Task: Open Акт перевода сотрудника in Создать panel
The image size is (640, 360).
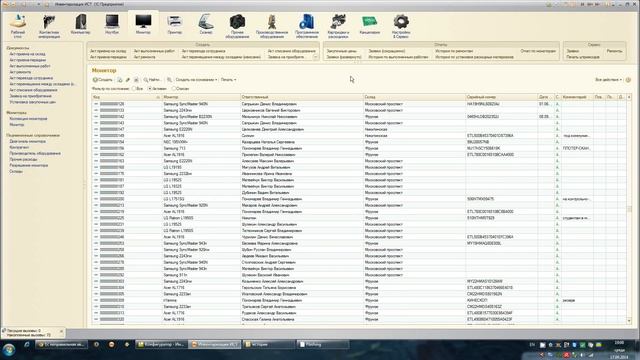Action: 203,51
